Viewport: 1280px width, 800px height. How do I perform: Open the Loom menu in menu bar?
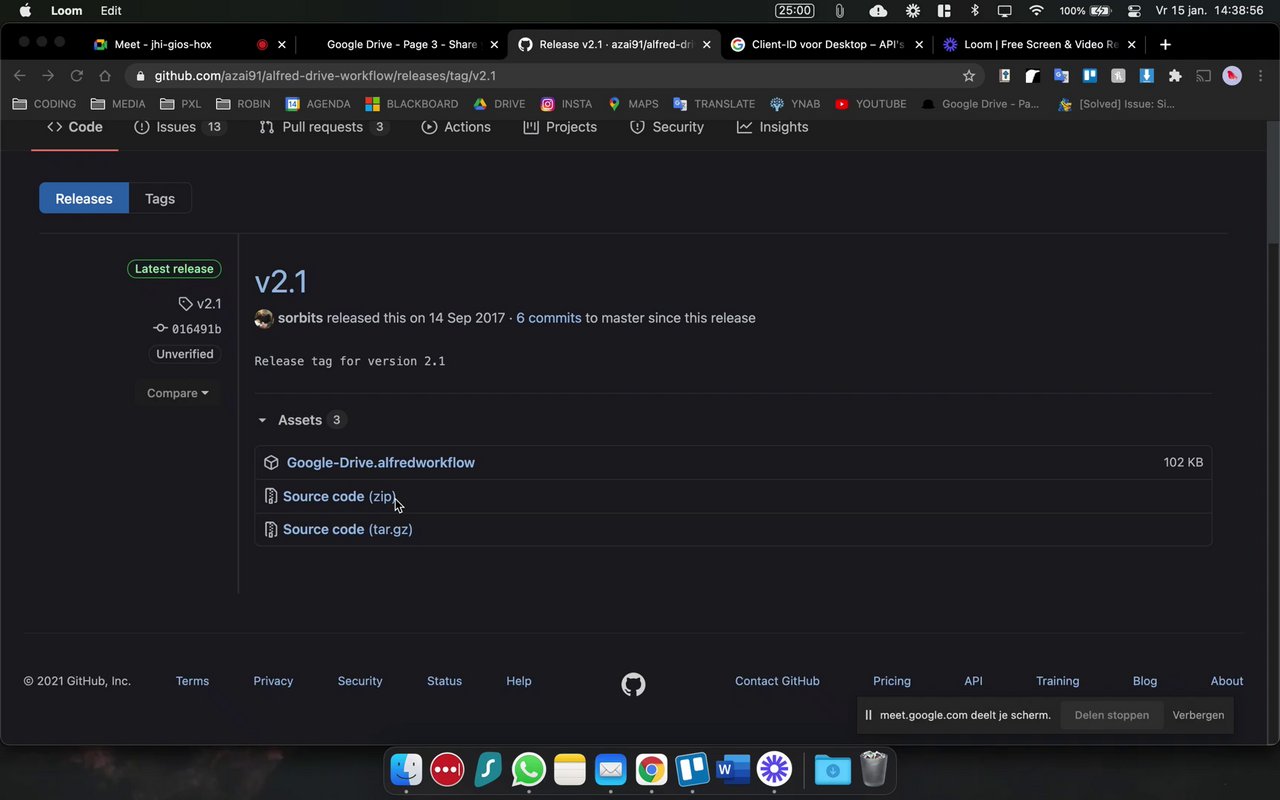coord(67,11)
